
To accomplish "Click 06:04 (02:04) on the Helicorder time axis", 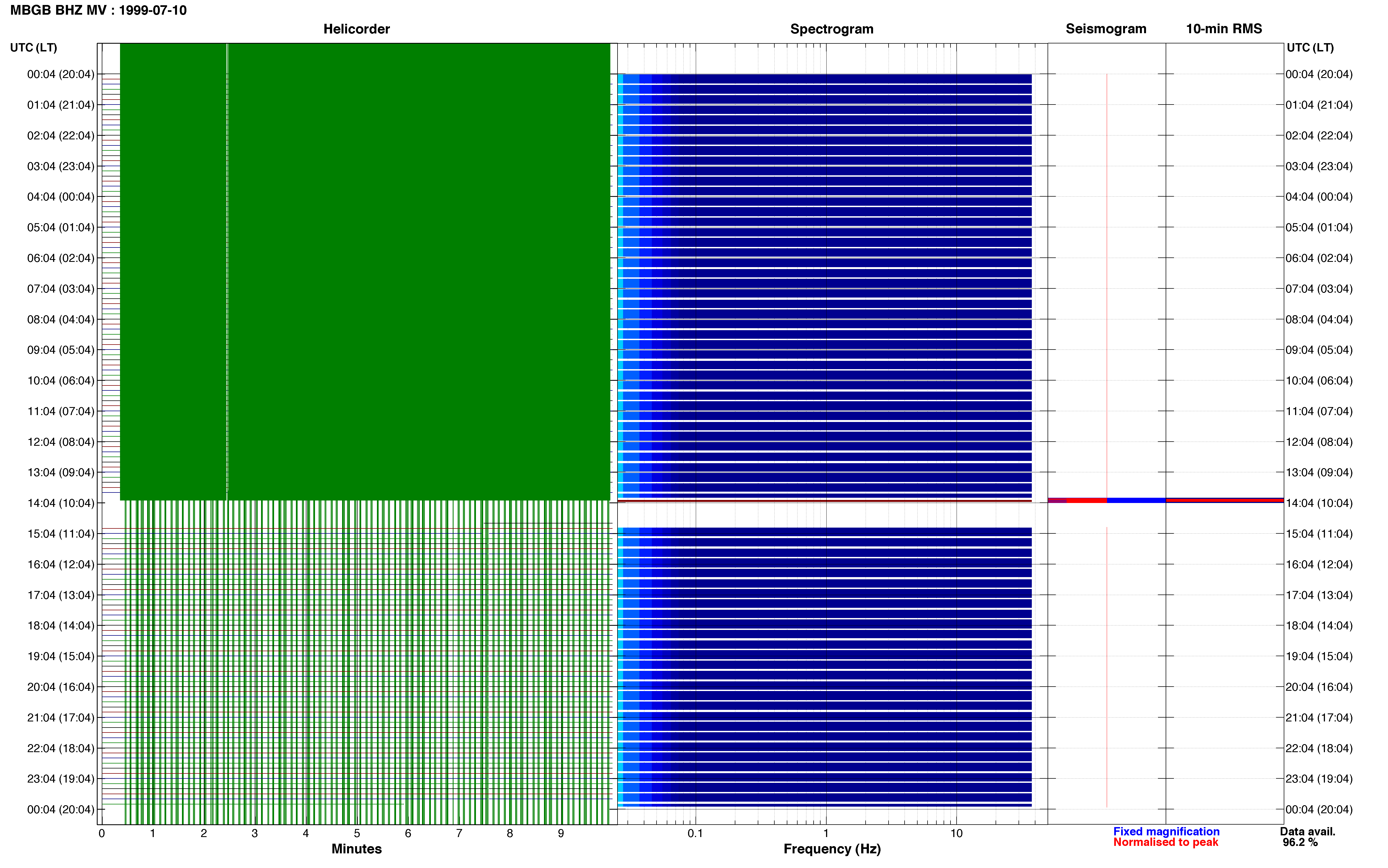I will tap(61, 258).
